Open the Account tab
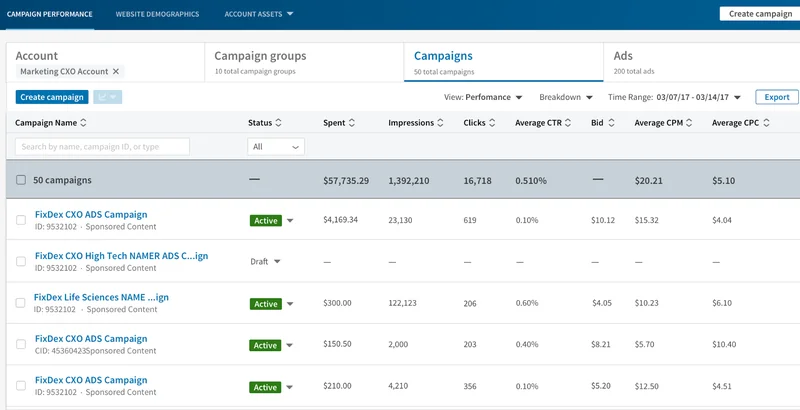 105,62
